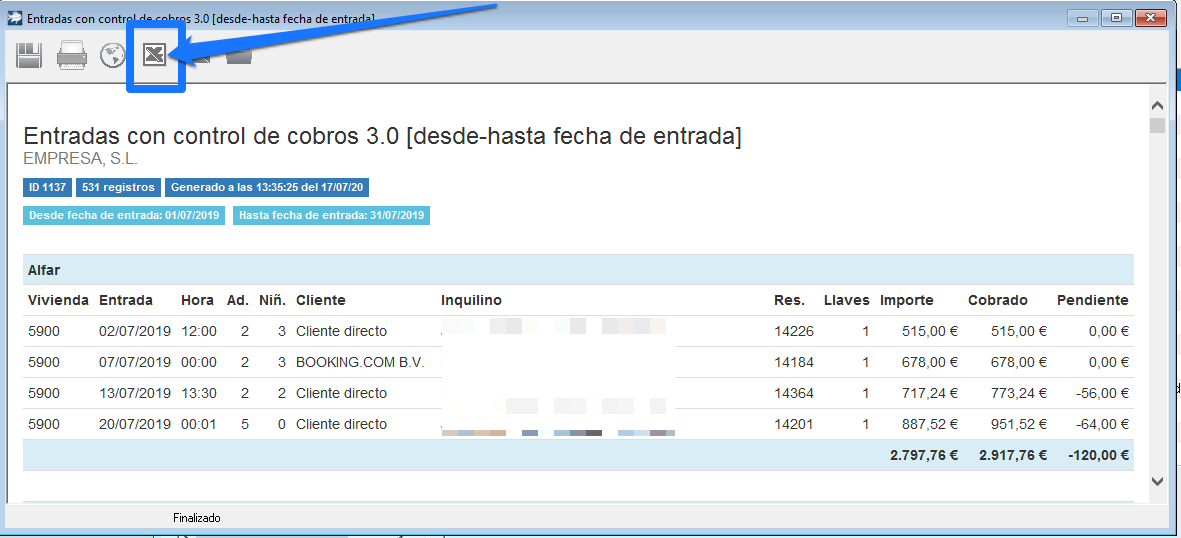The width and height of the screenshot is (1181, 538).
Task: Click the hour '13:30' cell
Action: pos(199,393)
